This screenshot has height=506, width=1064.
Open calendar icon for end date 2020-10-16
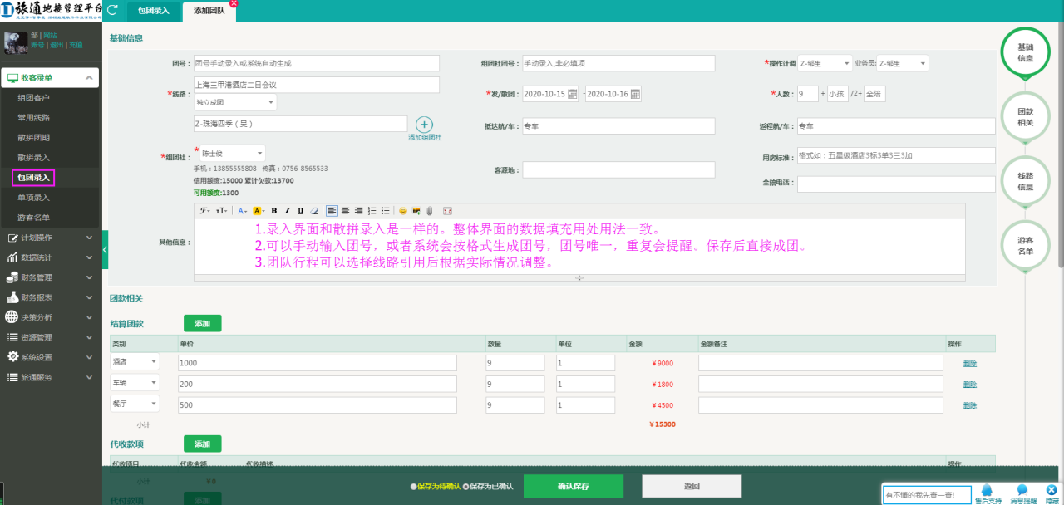click(x=635, y=94)
